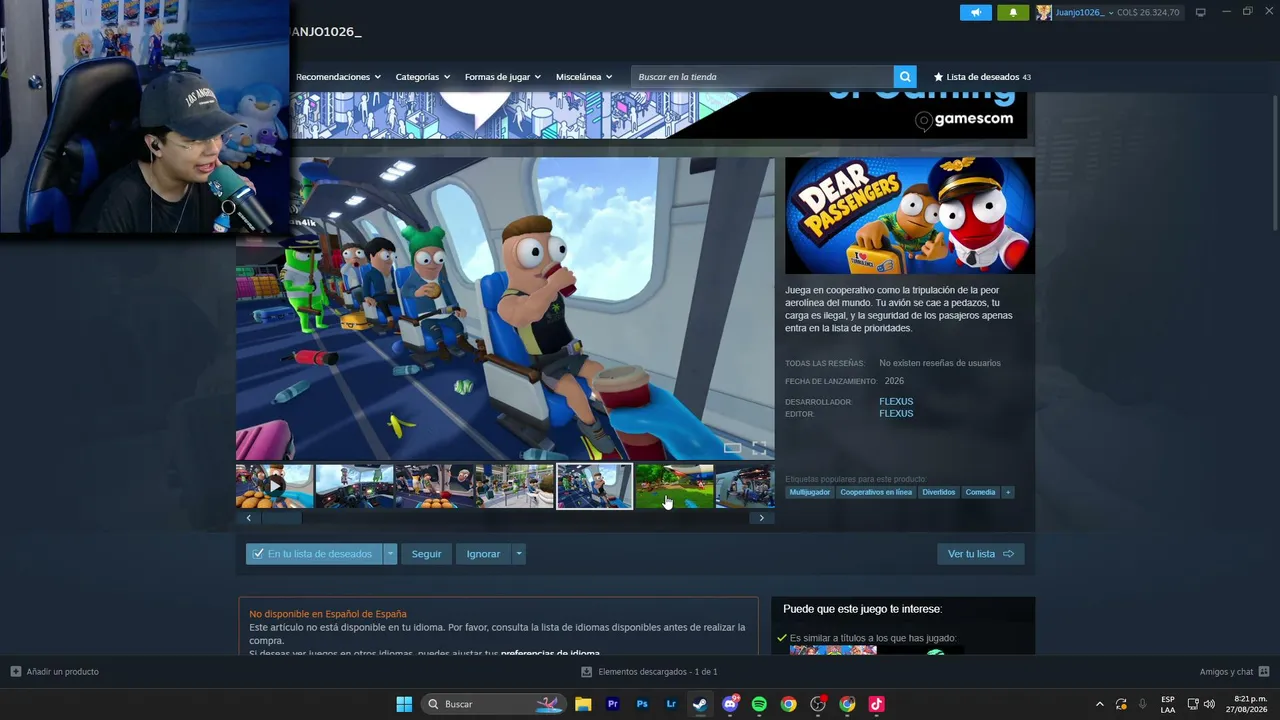Image resolution: width=1280 pixels, height=720 pixels.
Task: Click the Ver tu lista button
Action: (981, 554)
